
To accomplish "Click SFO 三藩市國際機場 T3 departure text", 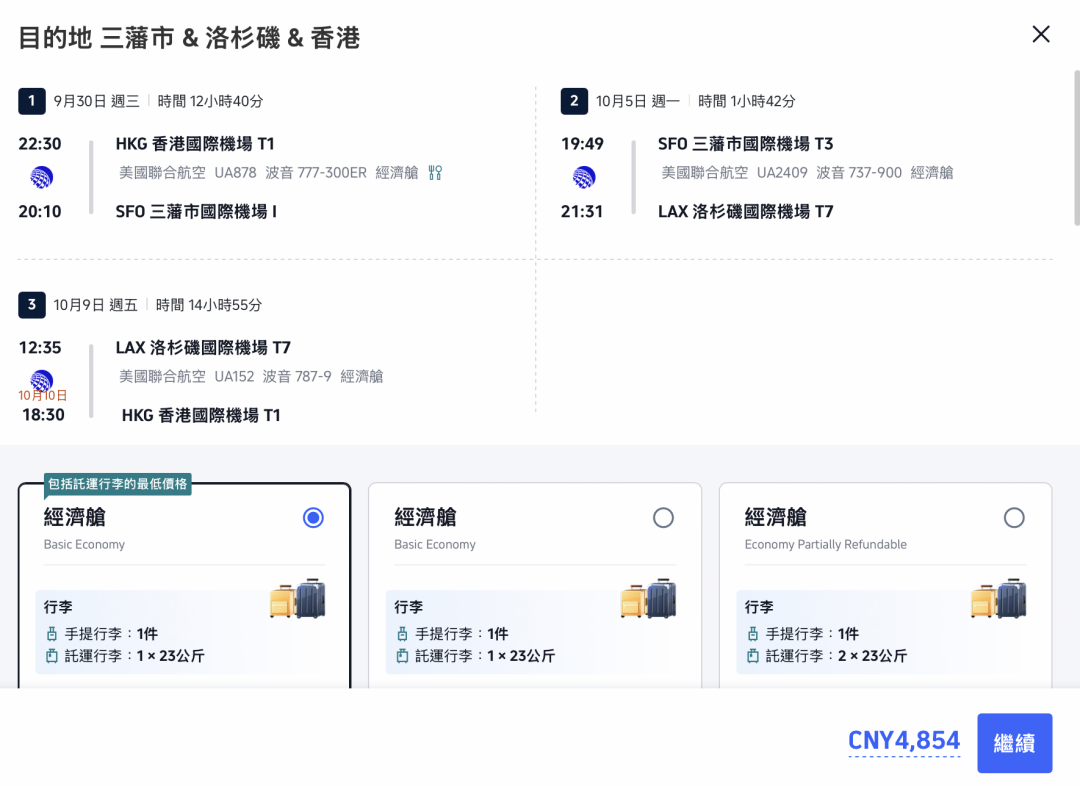I will pyautogui.click(x=745, y=144).
